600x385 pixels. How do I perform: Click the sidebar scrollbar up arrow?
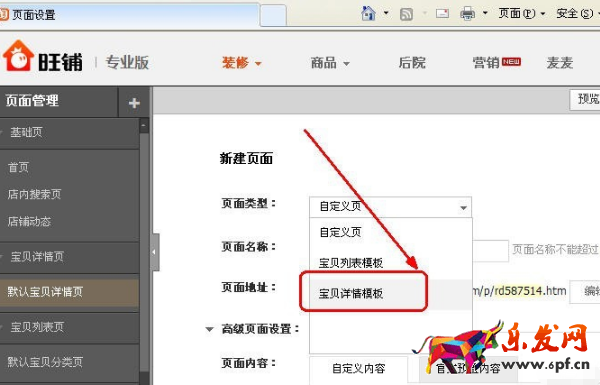144,126
